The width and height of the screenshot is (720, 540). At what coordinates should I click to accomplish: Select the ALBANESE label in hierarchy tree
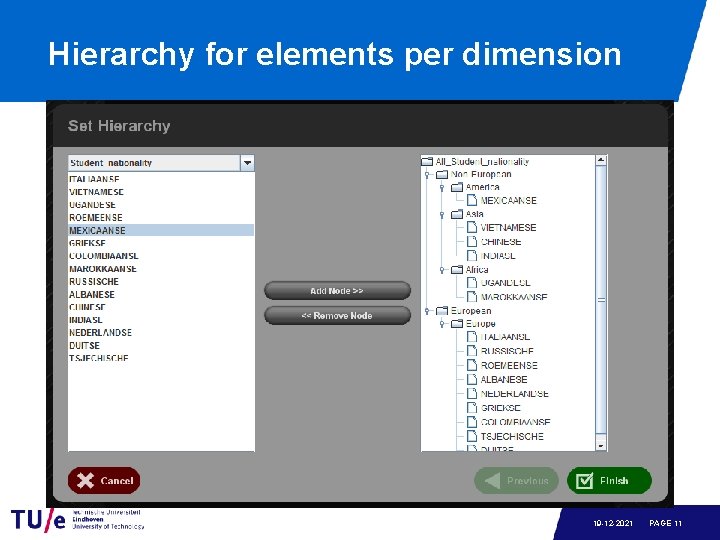pos(504,380)
